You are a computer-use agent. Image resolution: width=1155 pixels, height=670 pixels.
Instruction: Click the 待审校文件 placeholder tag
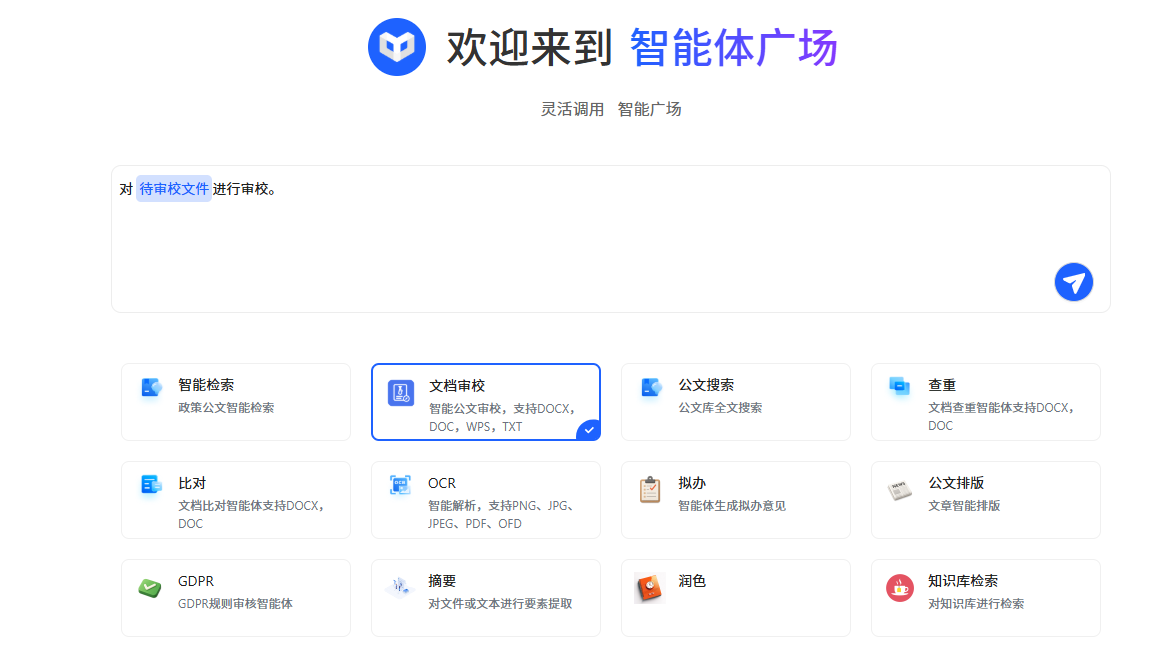(174, 189)
